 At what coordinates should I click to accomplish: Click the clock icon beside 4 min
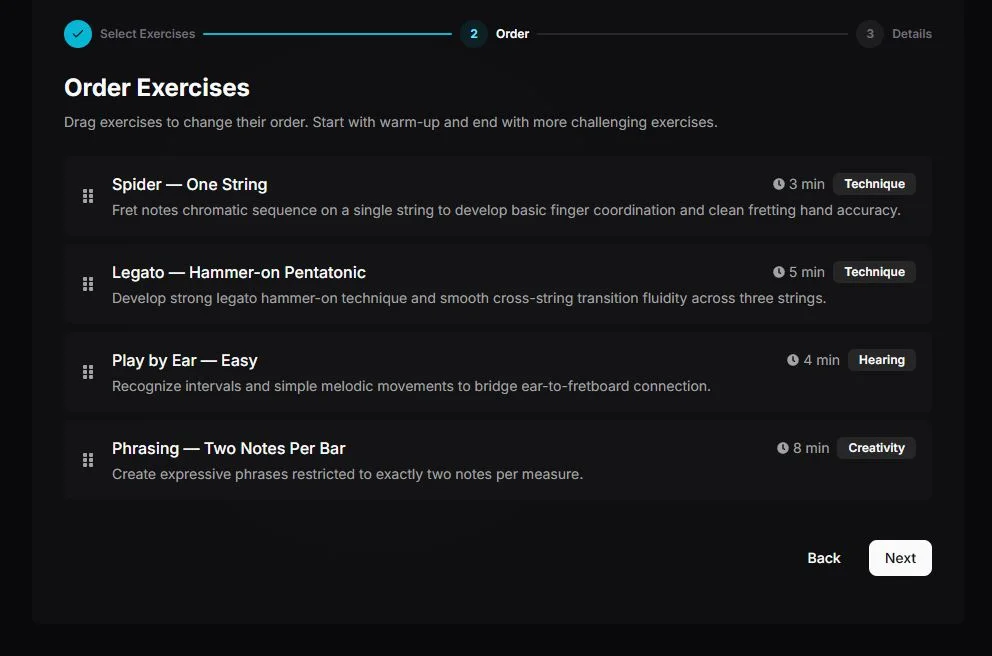pos(793,360)
